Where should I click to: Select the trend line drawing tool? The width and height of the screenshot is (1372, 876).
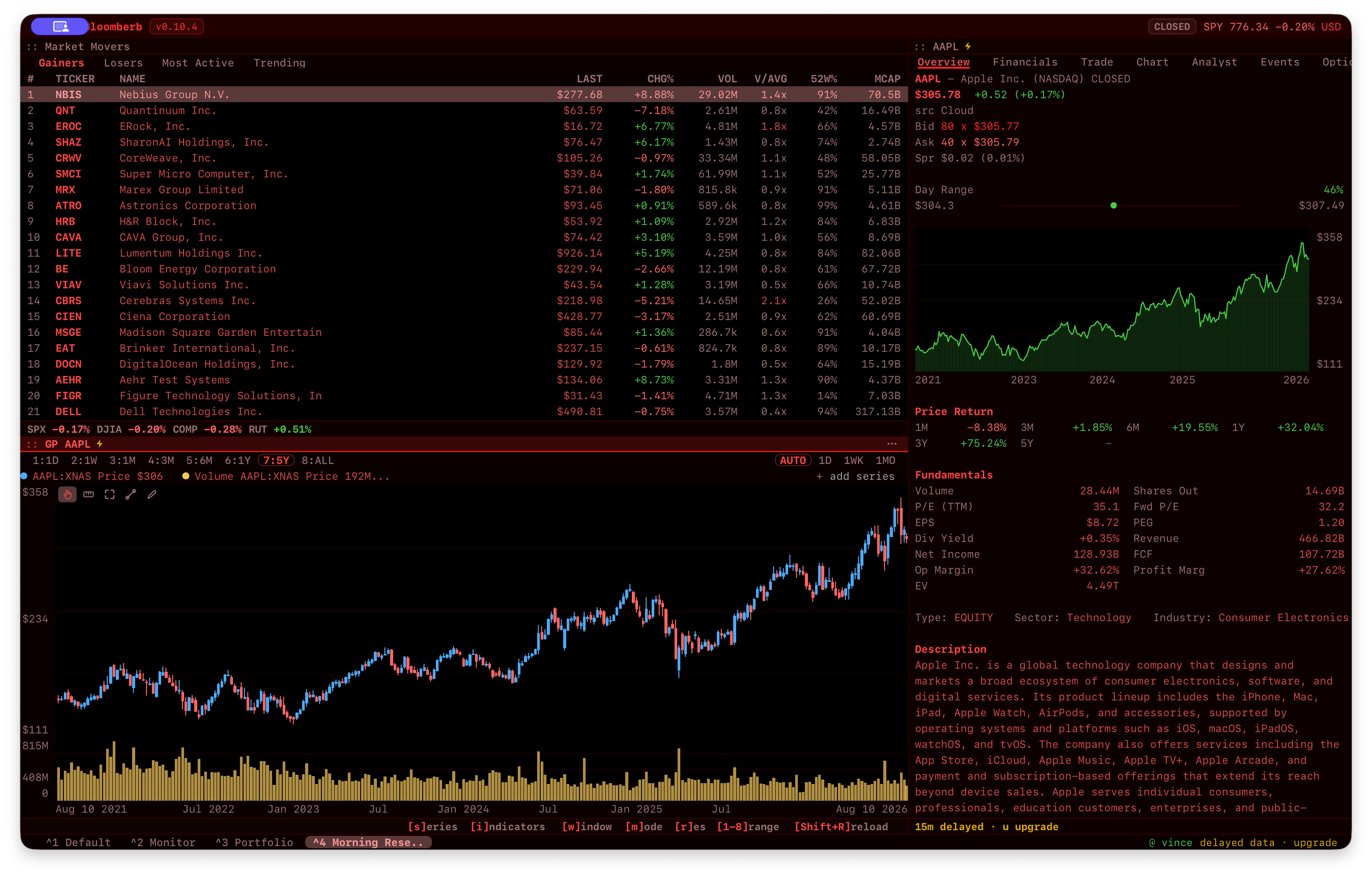(130, 494)
